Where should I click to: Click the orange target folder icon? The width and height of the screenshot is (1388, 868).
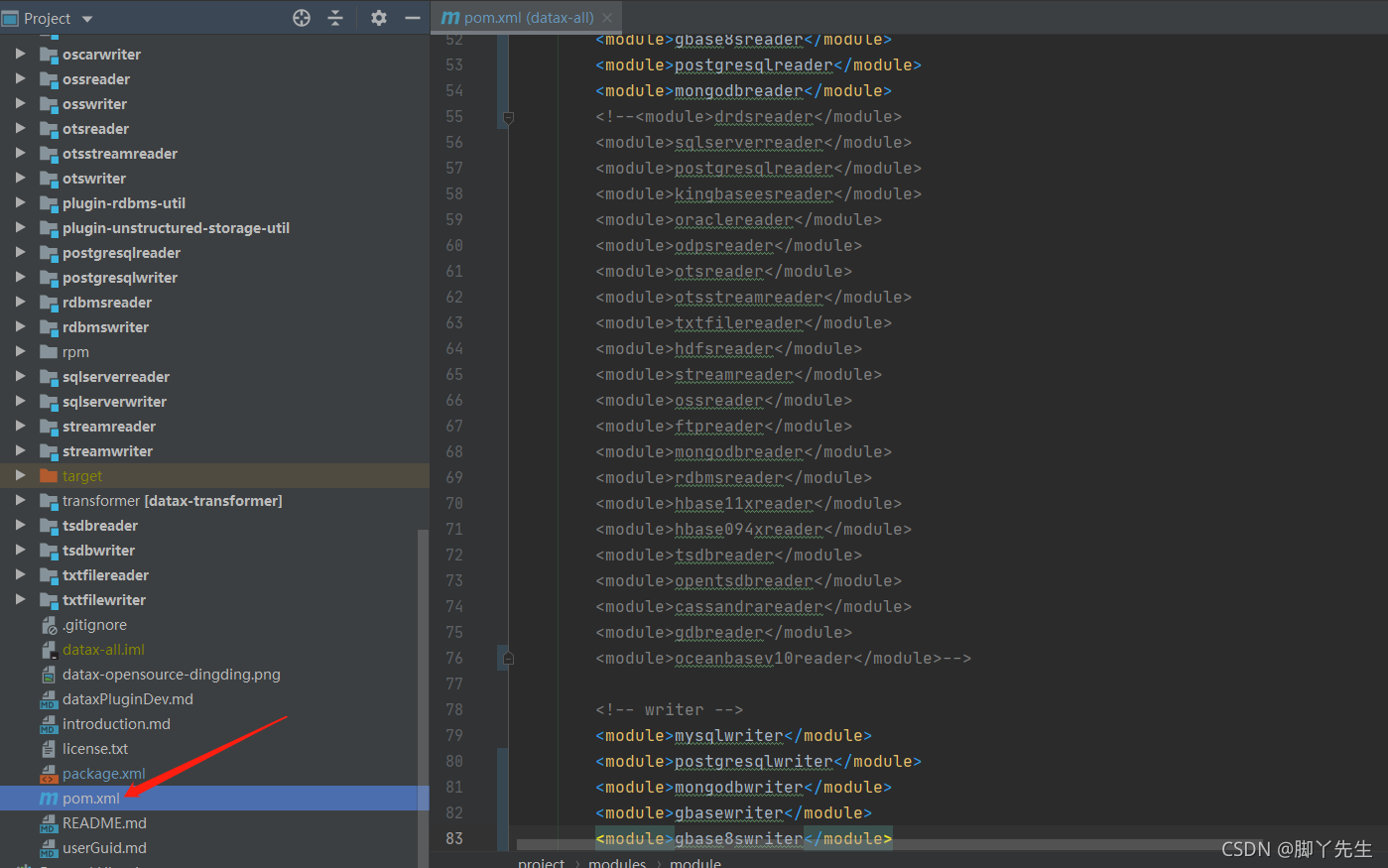[x=49, y=476]
